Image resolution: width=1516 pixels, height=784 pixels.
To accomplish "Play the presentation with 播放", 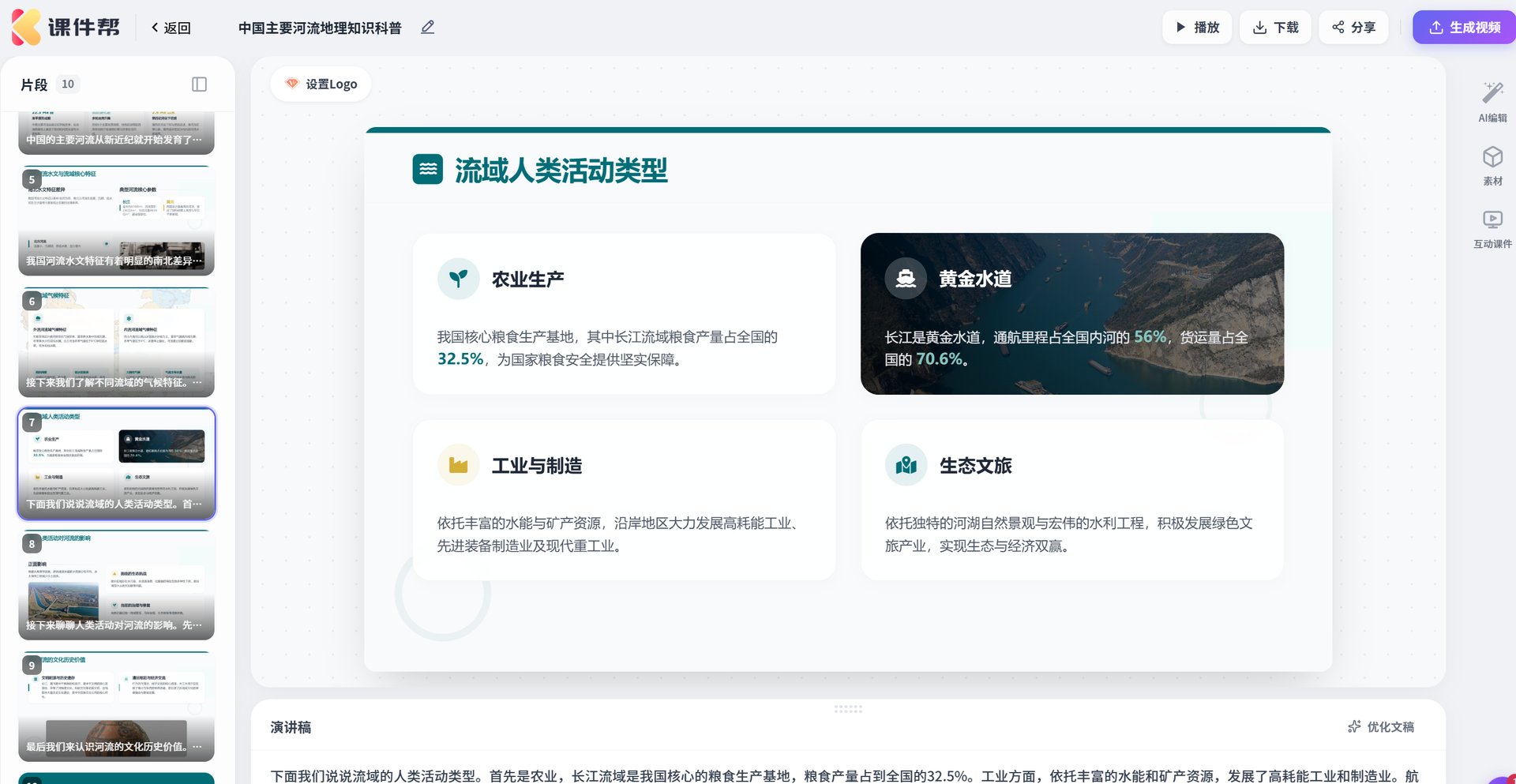I will [1197, 28].
